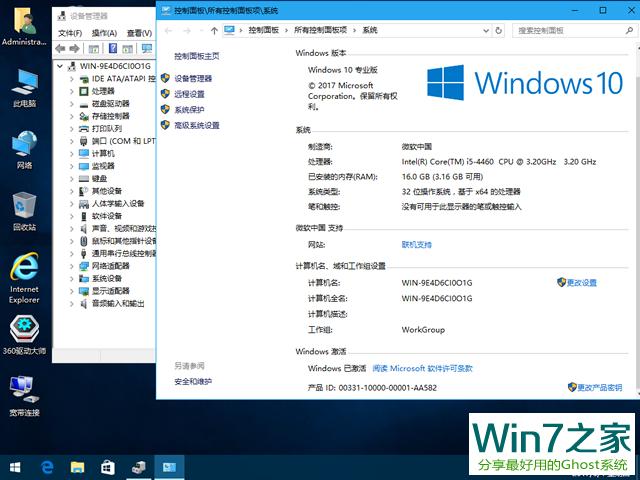Image resolution: width=640 pixels, height=480 pixels.
Task: Expand the 网络适配器 node
Action: 71,266
